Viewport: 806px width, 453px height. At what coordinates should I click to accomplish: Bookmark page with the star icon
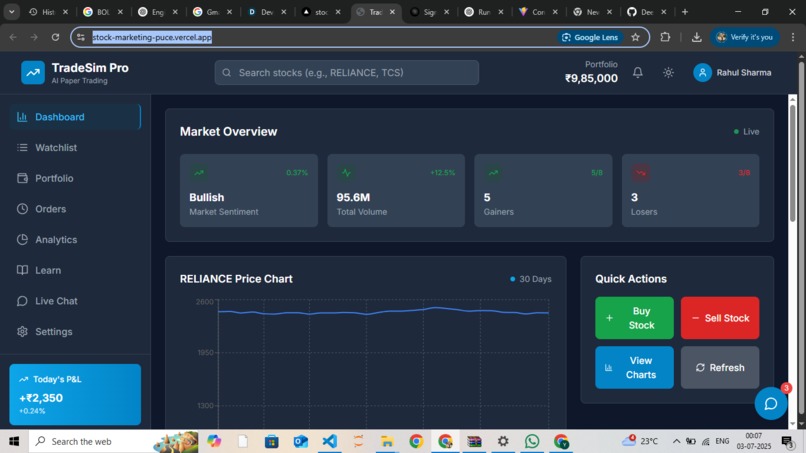(635, 37)
